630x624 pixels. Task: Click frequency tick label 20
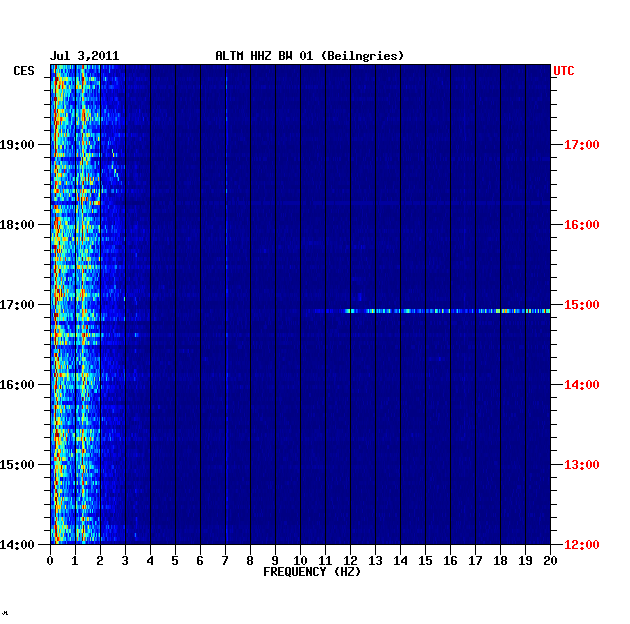tap(550, 561)
